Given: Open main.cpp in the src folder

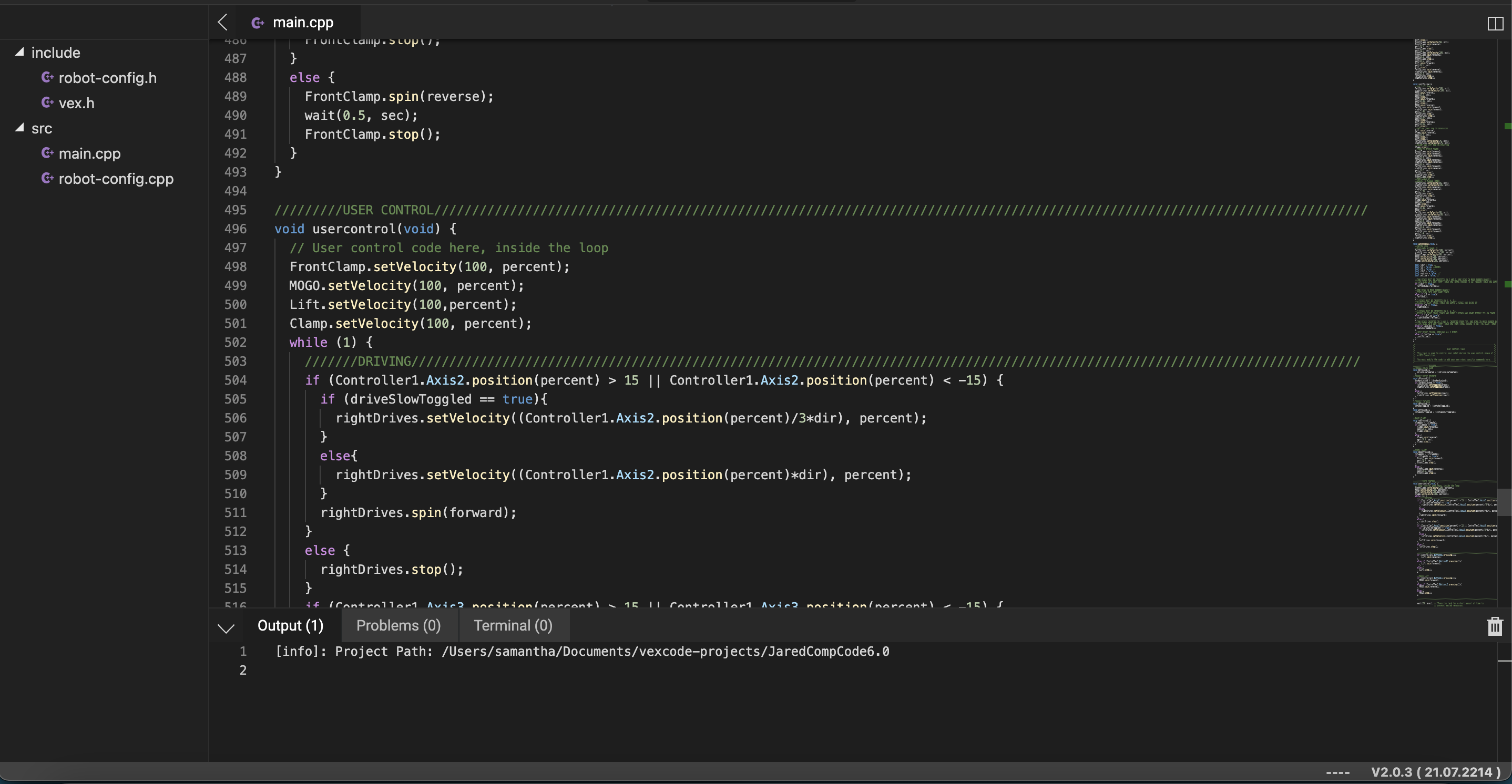Looking at the screenshot, I should [x=89, y=153].
